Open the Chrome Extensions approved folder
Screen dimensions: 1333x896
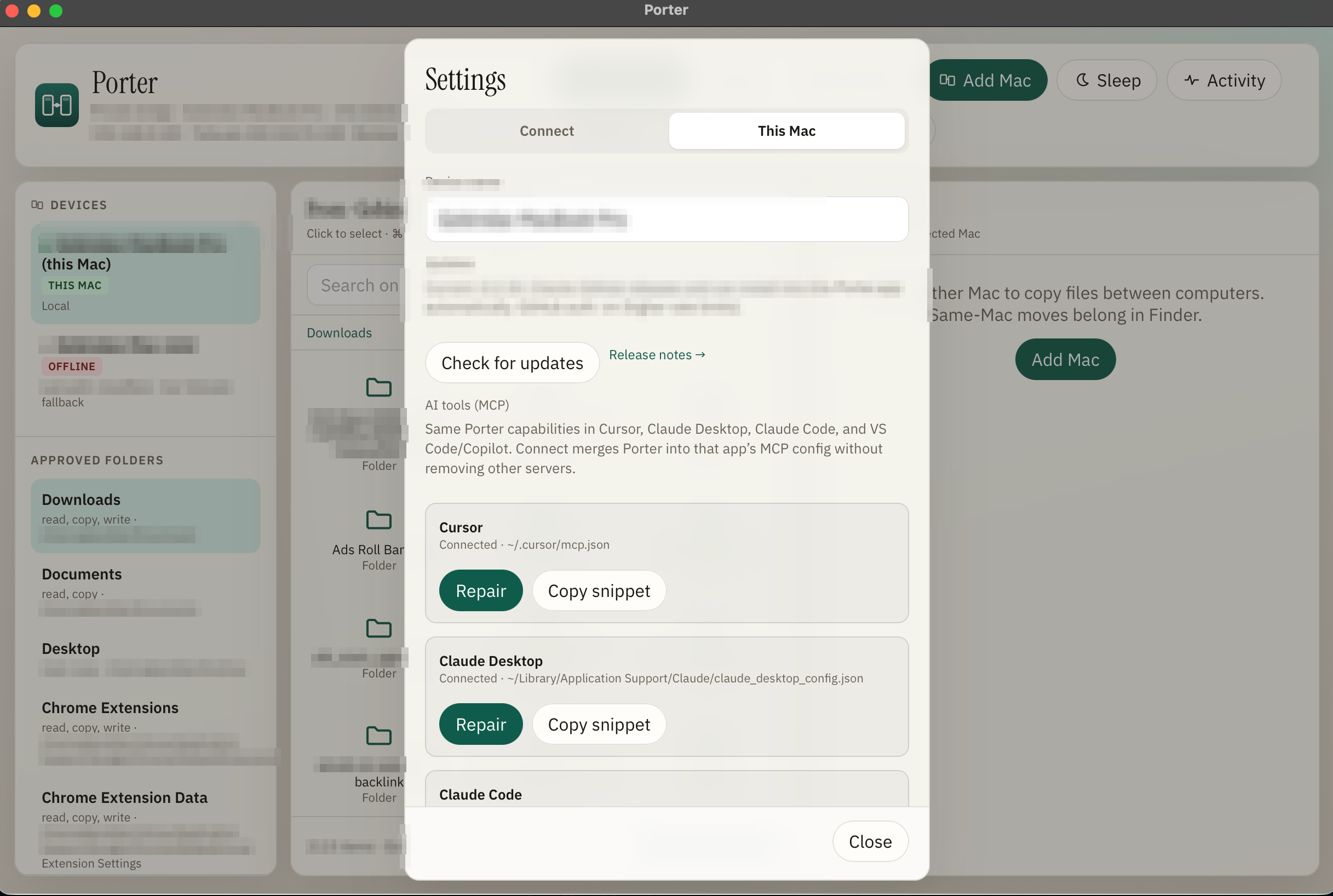point(145,732)
